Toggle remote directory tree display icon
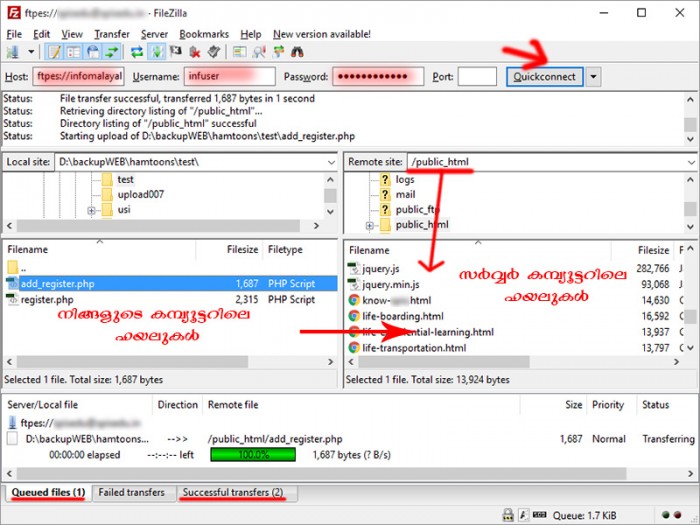This screenshot has height=525, width=700. 92,52
